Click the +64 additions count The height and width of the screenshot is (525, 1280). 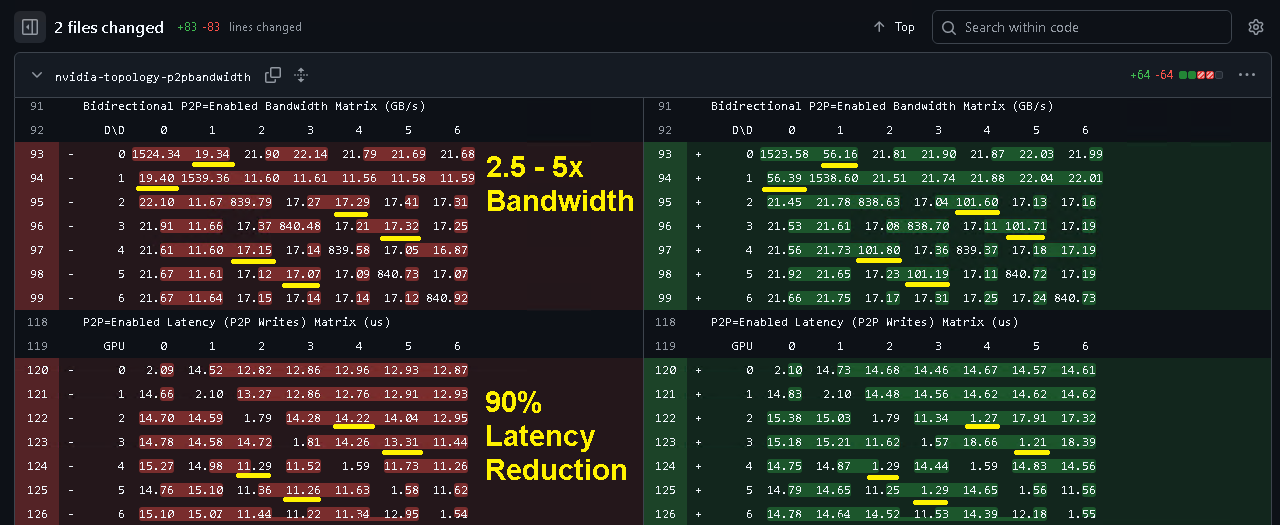[x=1139, y=75]
